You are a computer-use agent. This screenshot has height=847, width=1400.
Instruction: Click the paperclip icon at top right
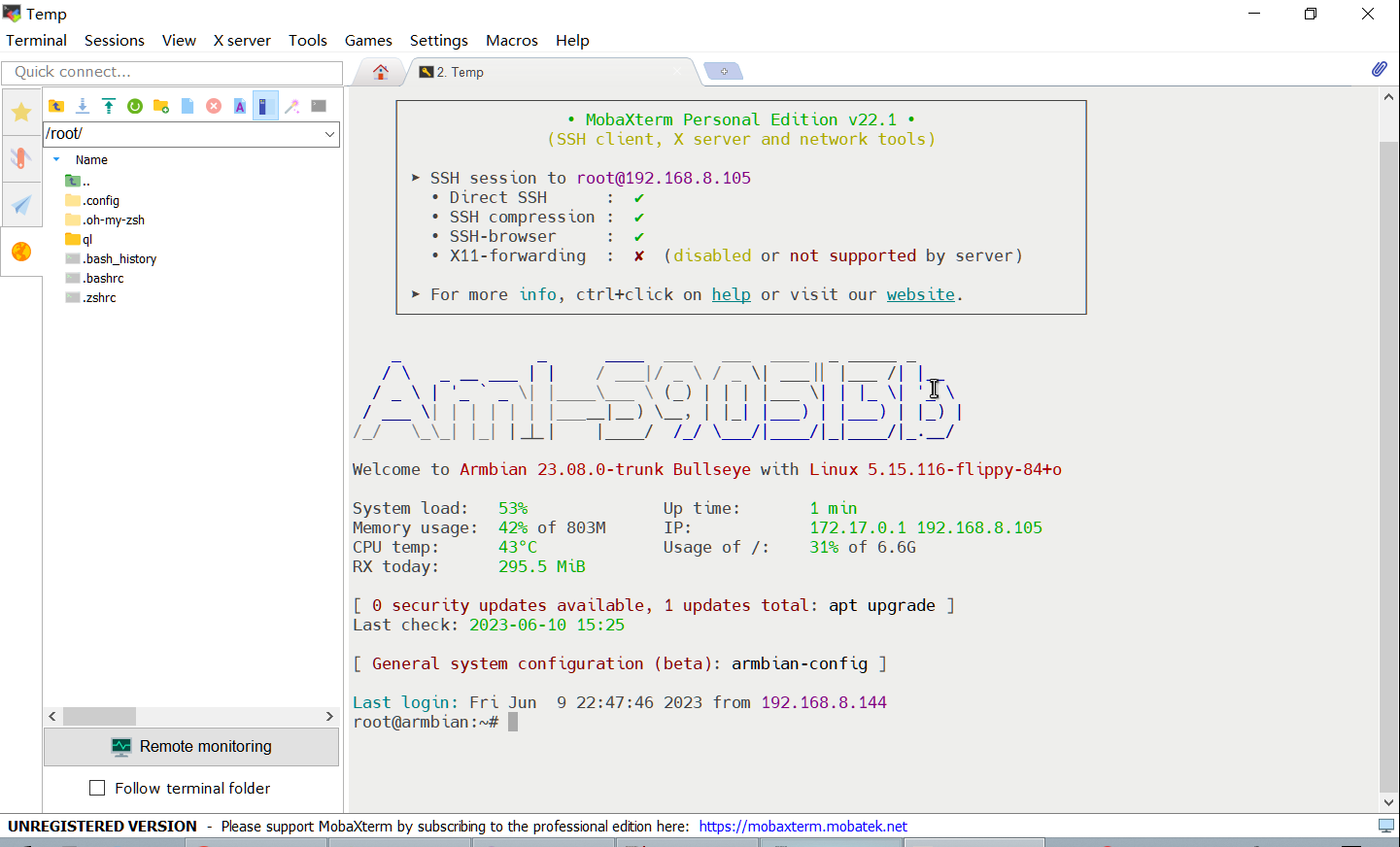pyautogui.click(x=1379, y=69)
